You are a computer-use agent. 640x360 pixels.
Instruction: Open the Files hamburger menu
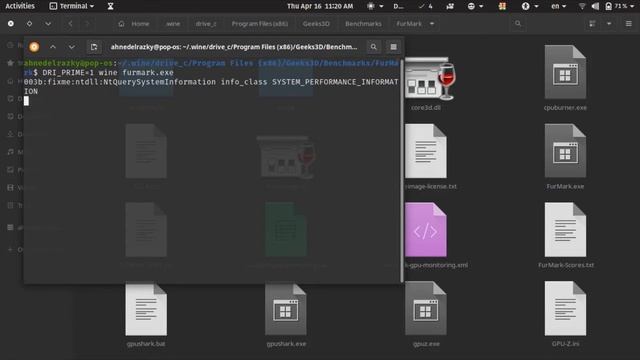click(629, 24)
